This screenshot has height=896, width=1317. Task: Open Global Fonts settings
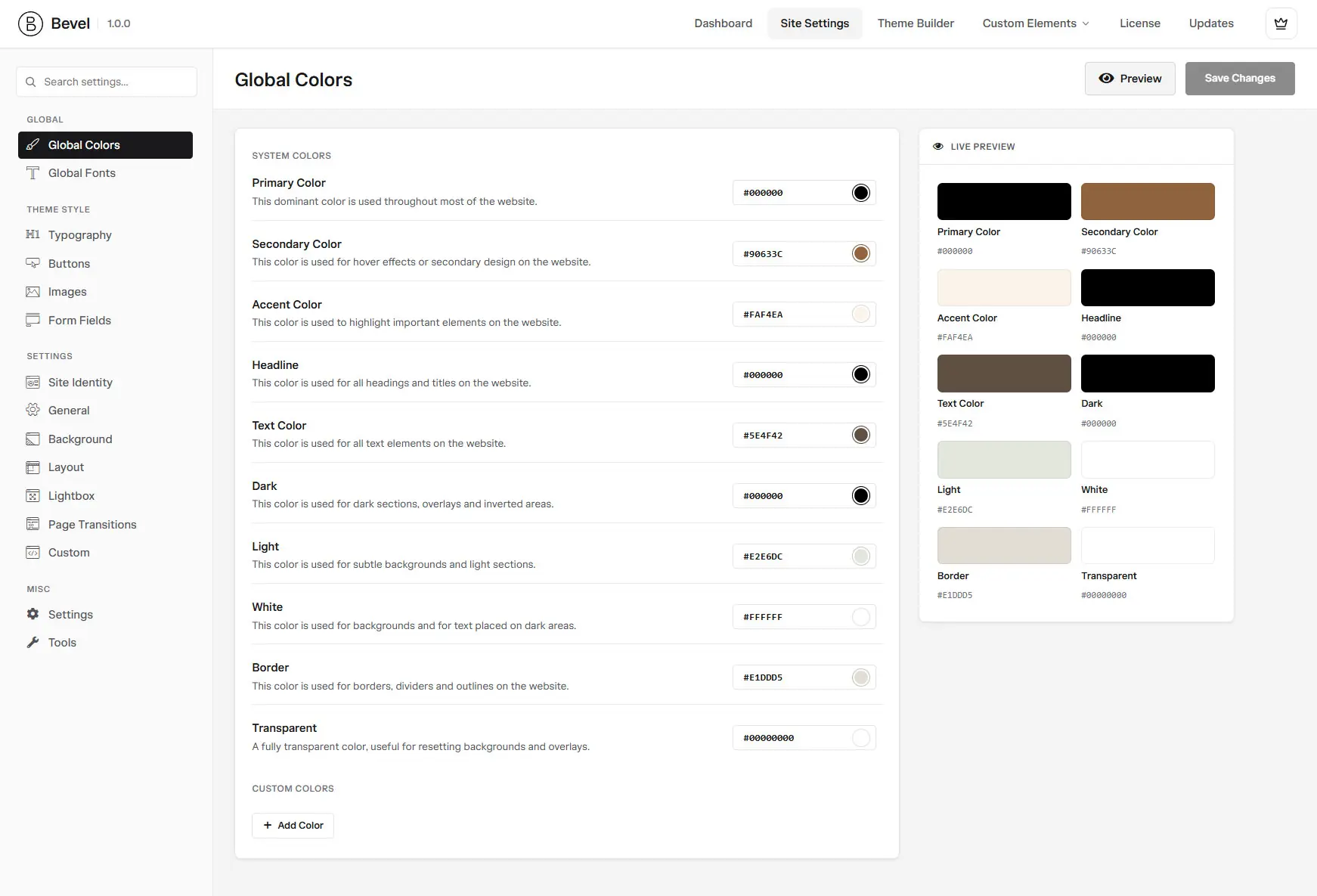105,173
